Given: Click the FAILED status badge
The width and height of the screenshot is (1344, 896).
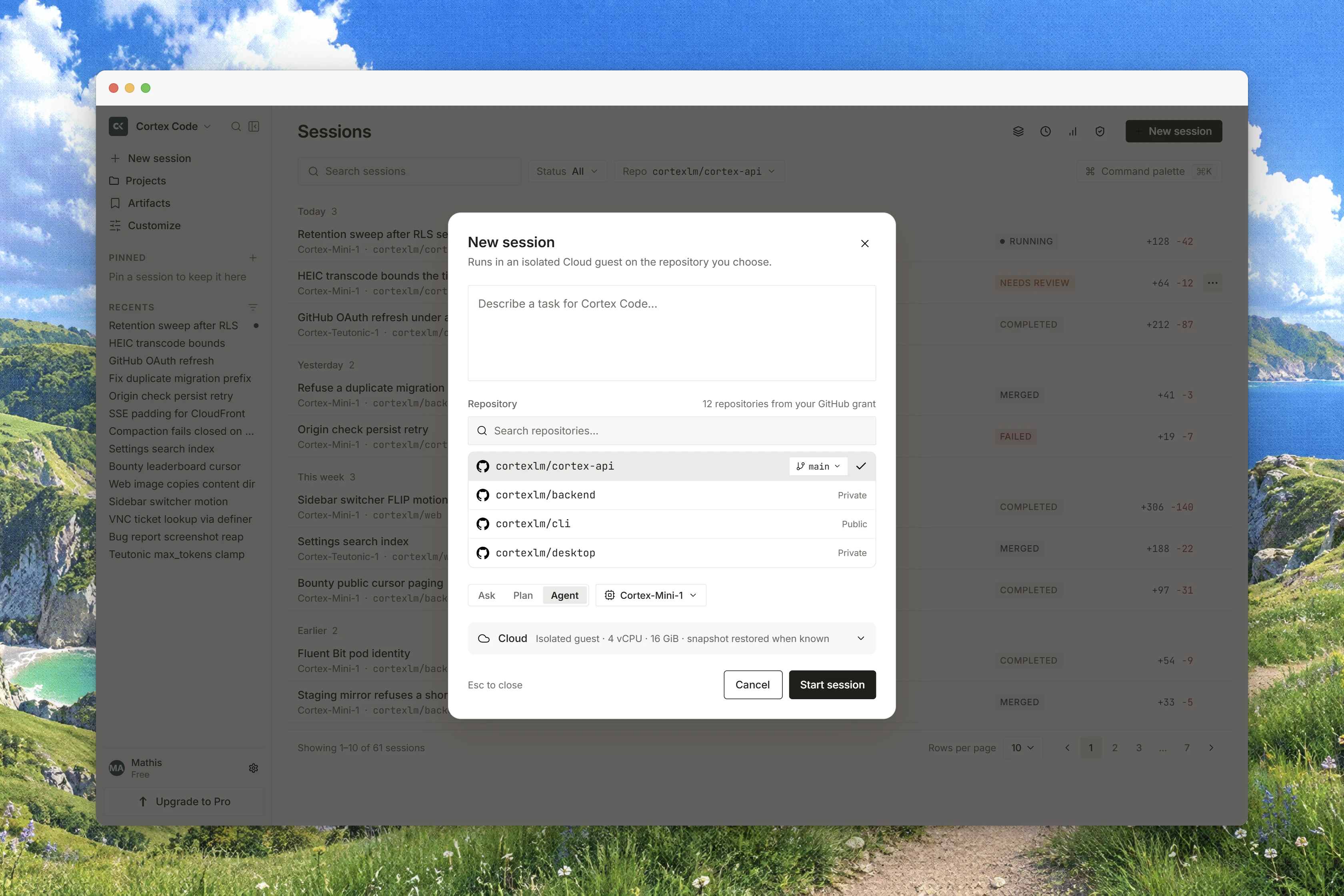Looking at the screenshot, I should pos(1016,436).
